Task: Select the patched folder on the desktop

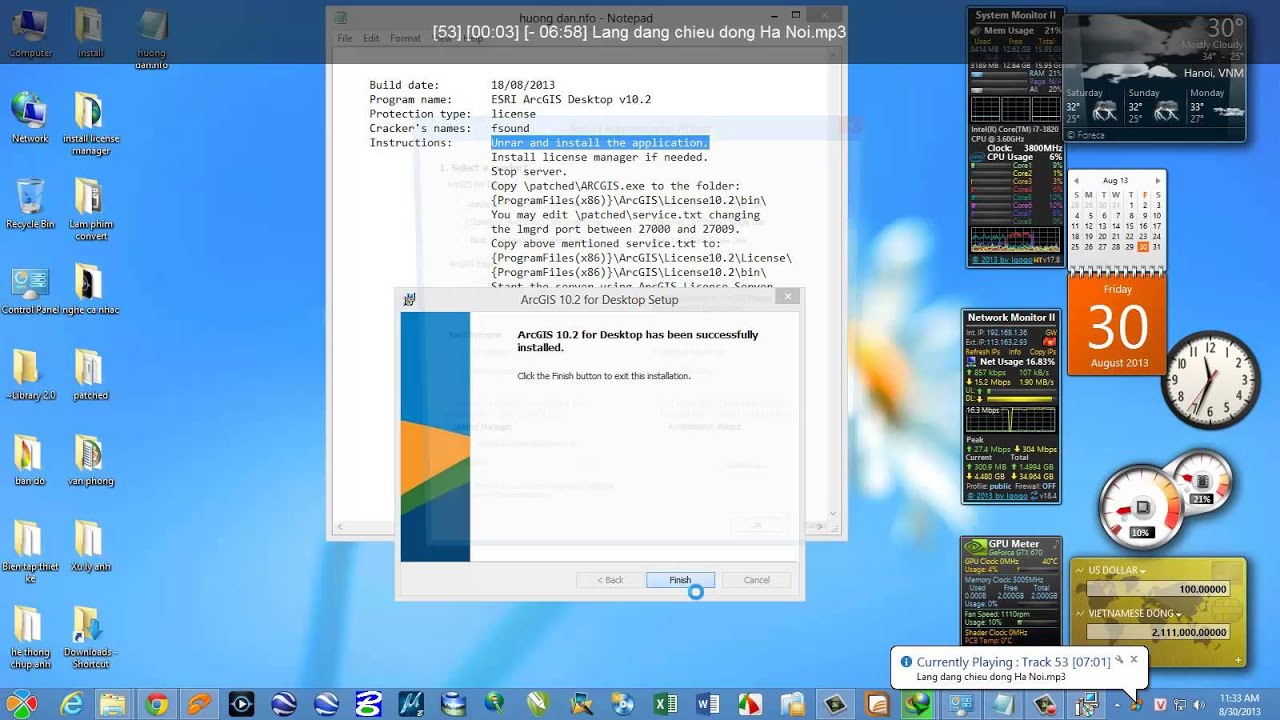Action: (90, 375)
